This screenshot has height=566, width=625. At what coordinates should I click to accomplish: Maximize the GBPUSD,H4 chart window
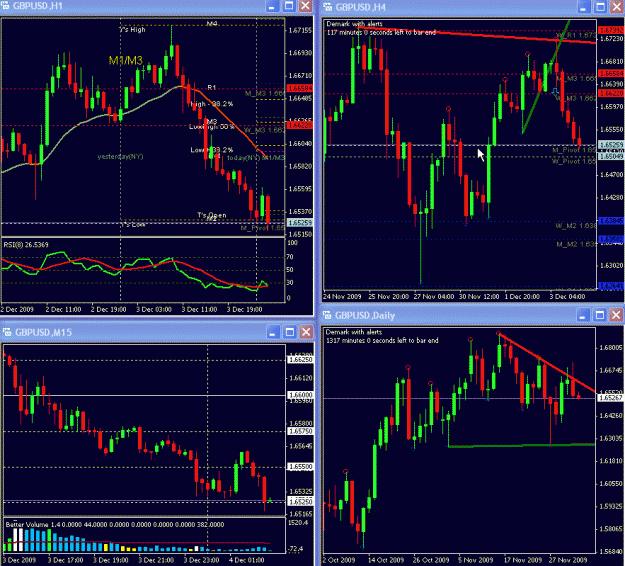[601, 7]
